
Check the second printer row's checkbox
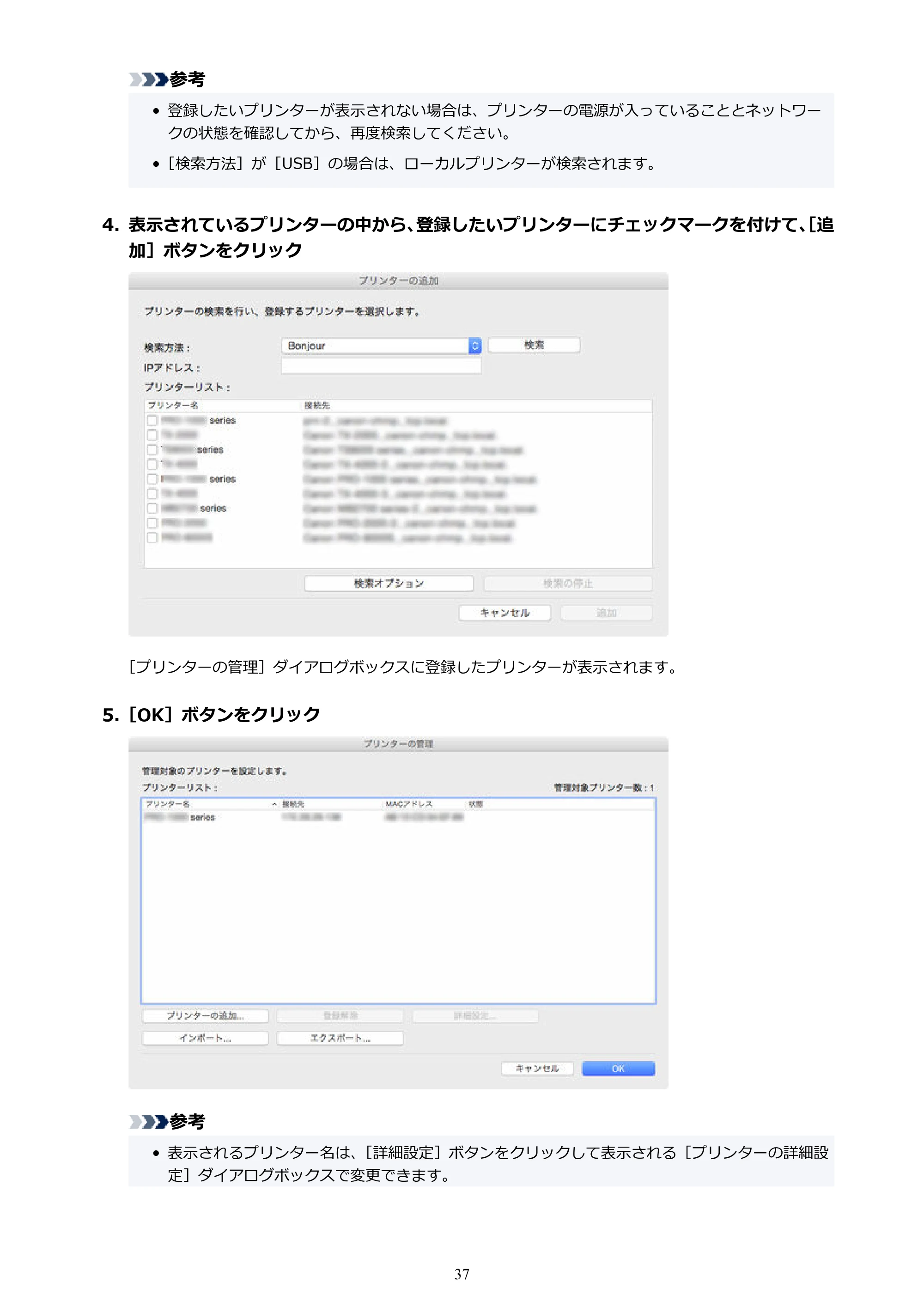pyautogui.click(x=152, y=435)
